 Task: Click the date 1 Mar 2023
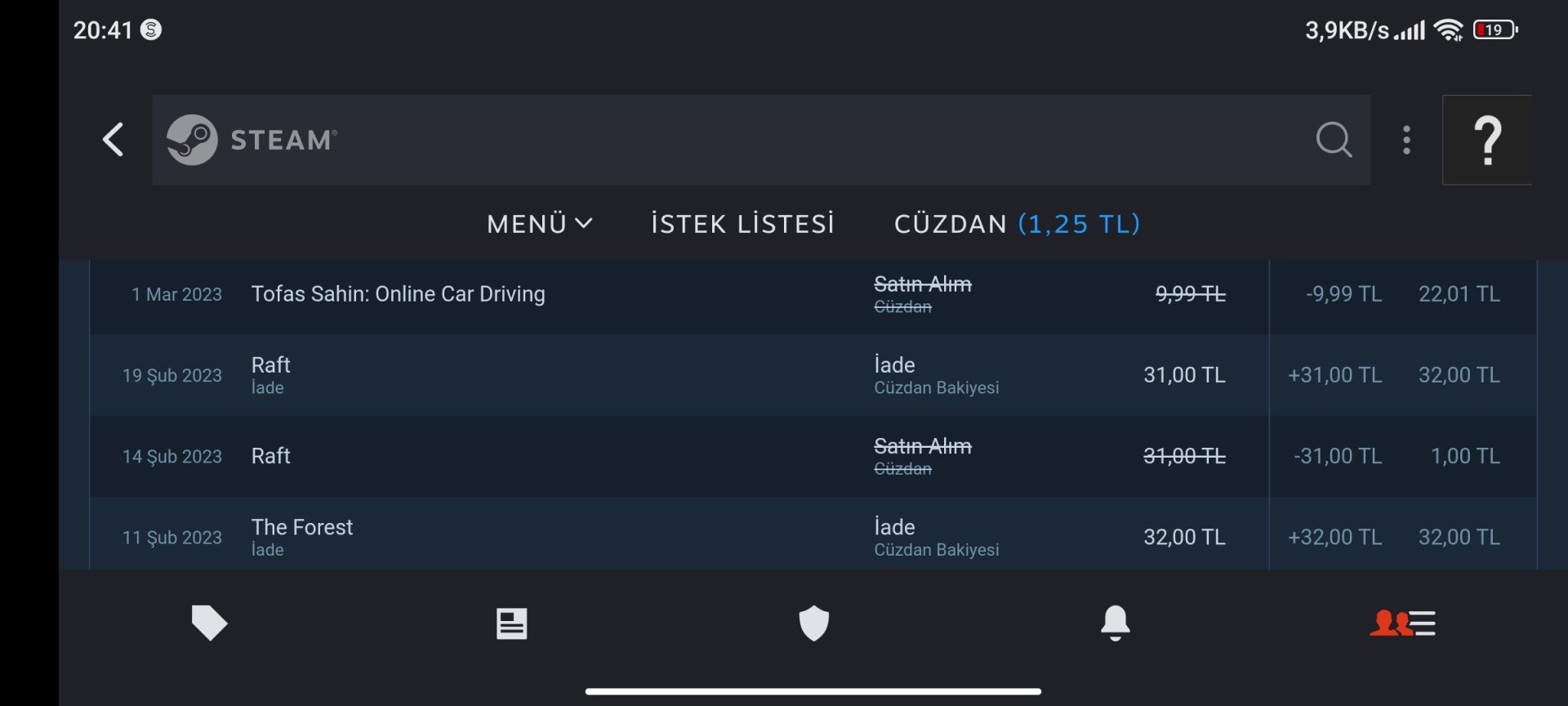point(177,294)
